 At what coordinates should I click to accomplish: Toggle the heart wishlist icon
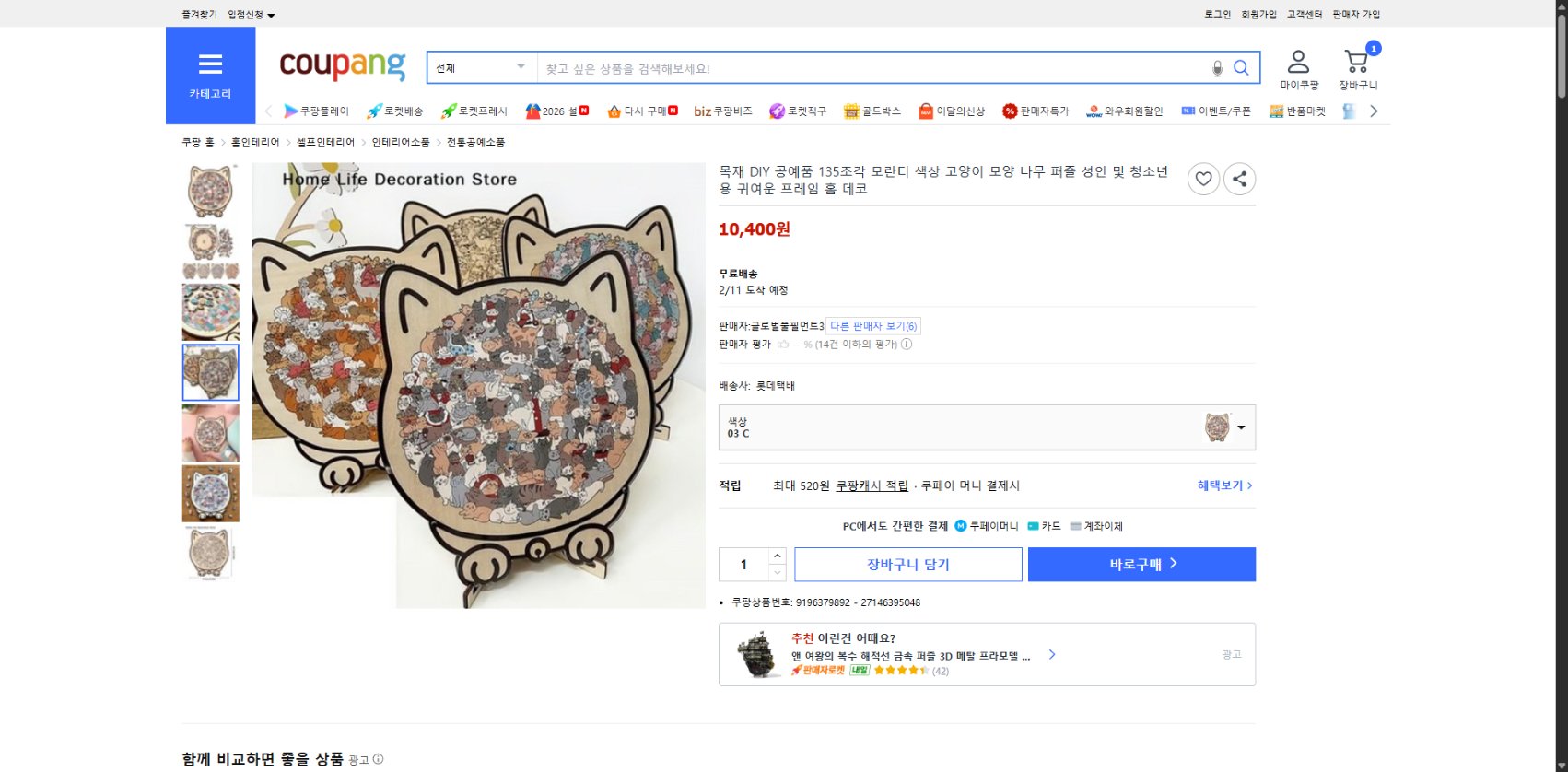pos(1203,179)
